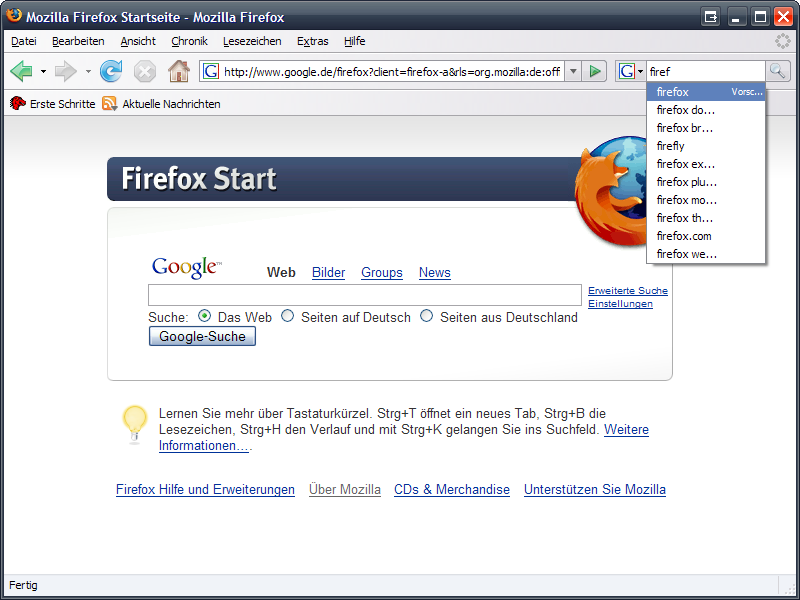This screenshot has width=800, height=600.
Task: Click the Erste Schritte bookmark icon
Action: 18,104
